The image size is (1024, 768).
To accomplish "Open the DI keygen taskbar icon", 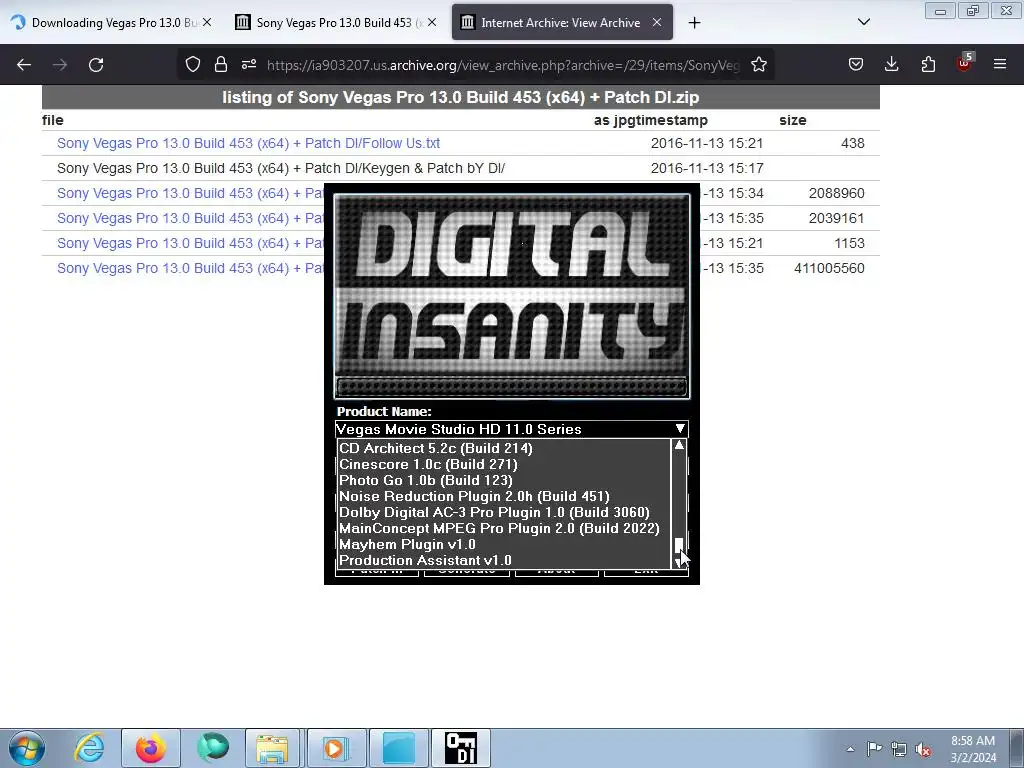I will pos(460,748).
